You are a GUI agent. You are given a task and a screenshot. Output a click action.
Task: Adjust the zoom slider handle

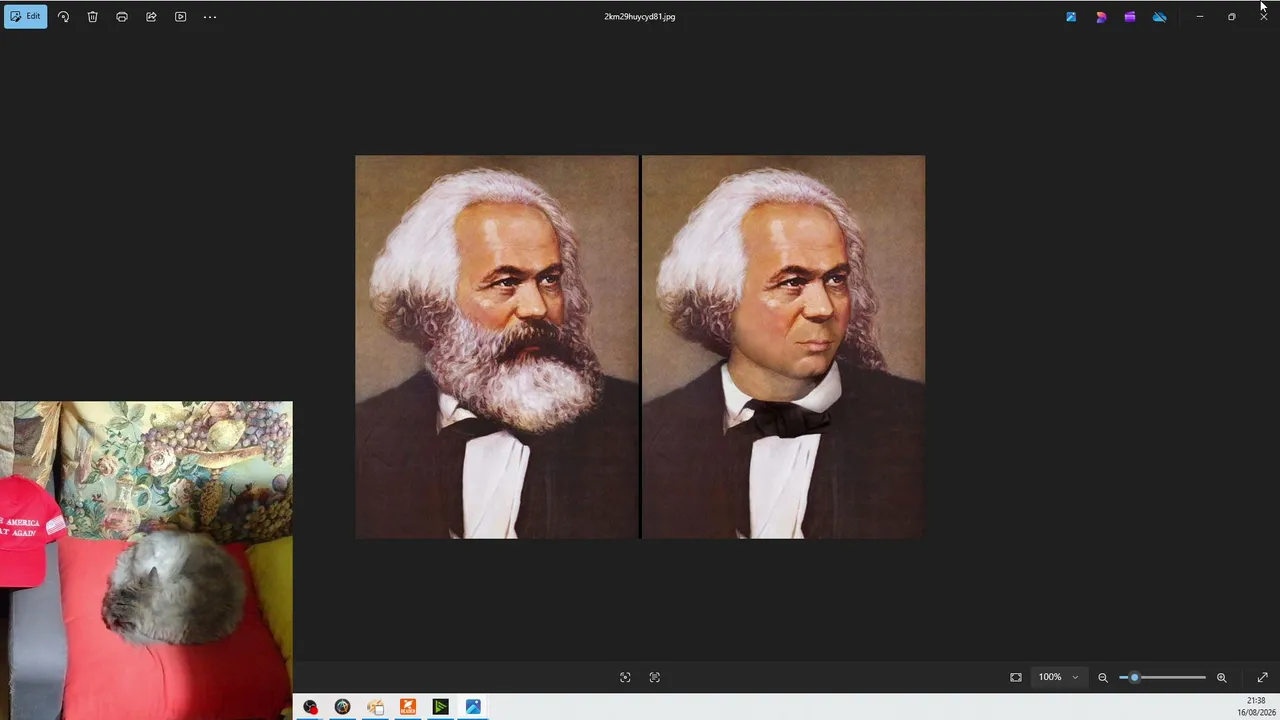tap(1134, 677)
